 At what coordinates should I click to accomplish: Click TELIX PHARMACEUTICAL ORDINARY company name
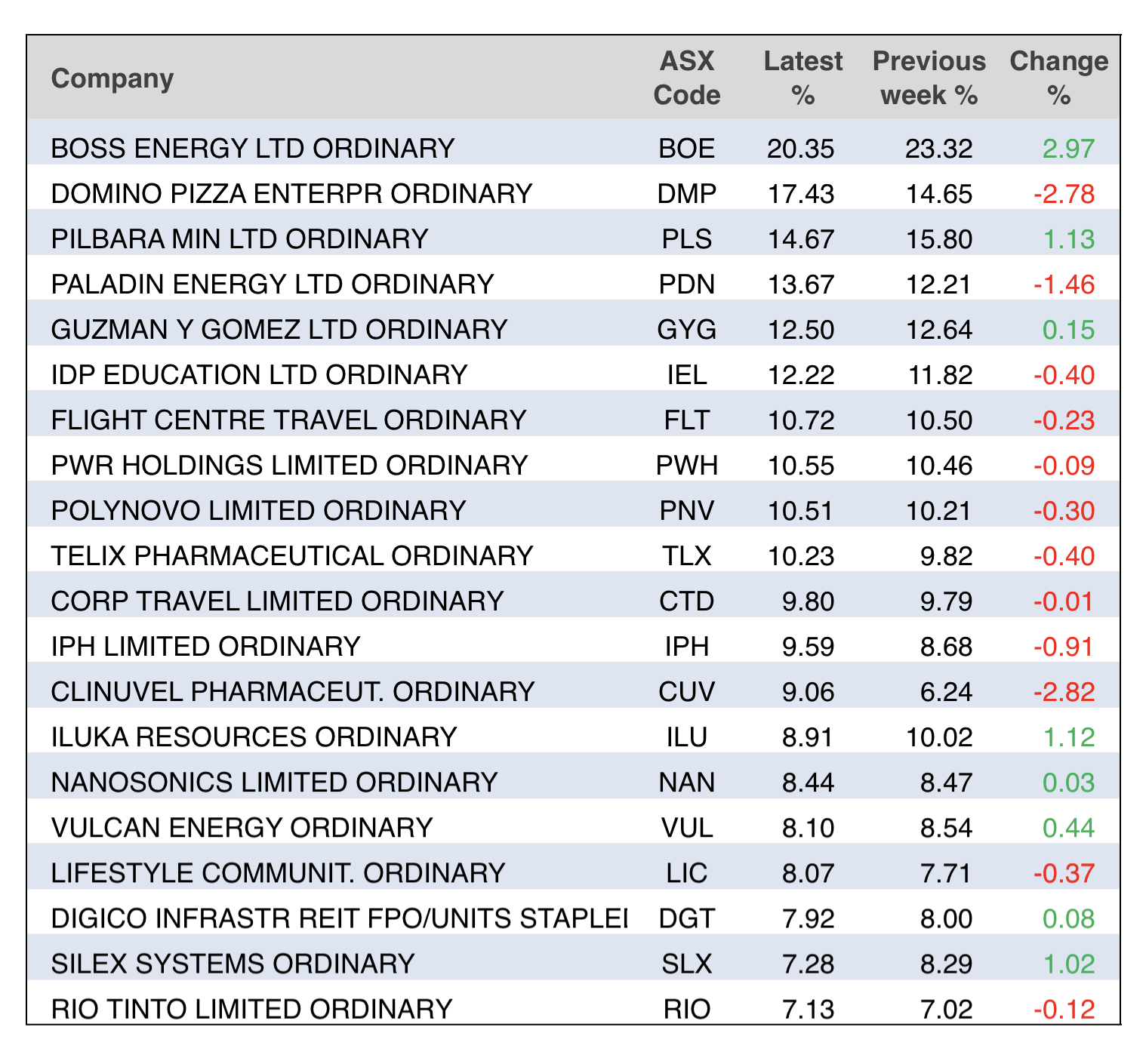click(x=292, y=556)
